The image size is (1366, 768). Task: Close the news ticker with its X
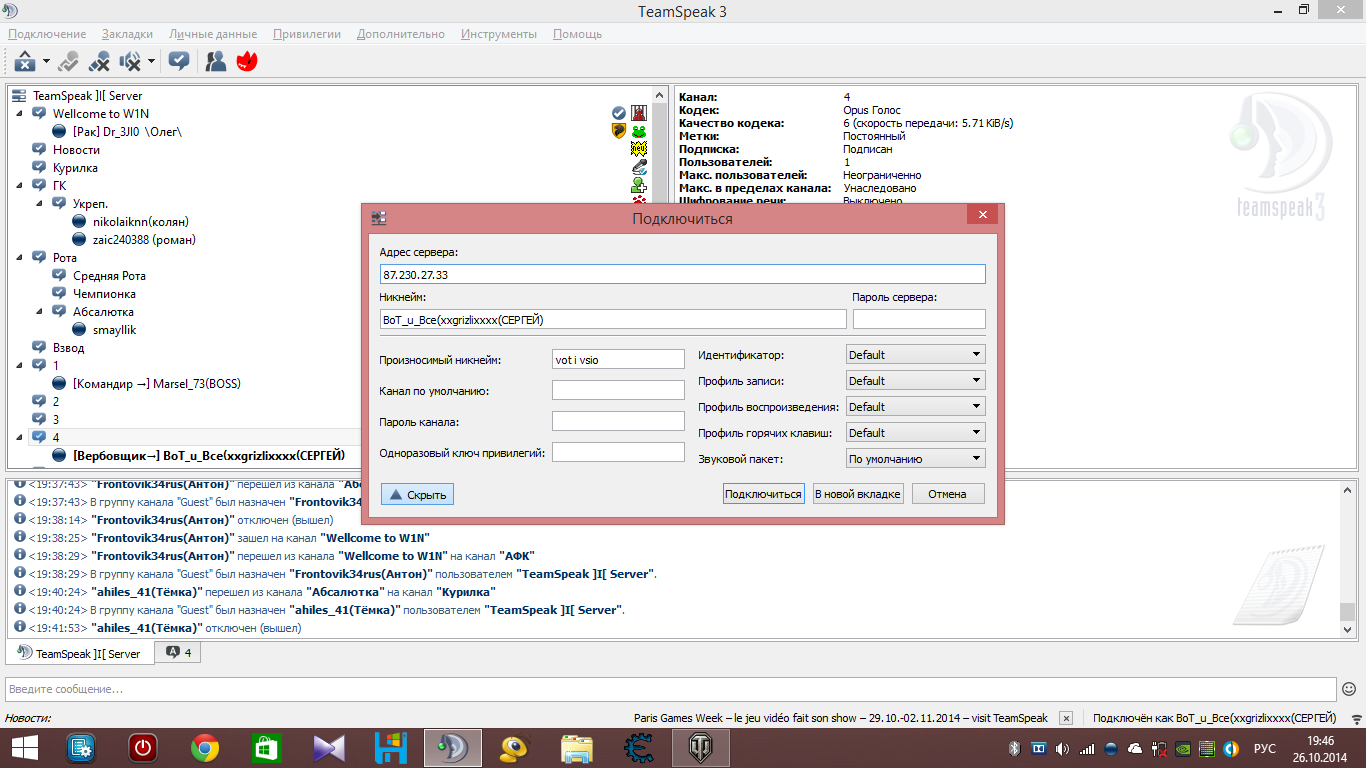(x=1066, y=718)
